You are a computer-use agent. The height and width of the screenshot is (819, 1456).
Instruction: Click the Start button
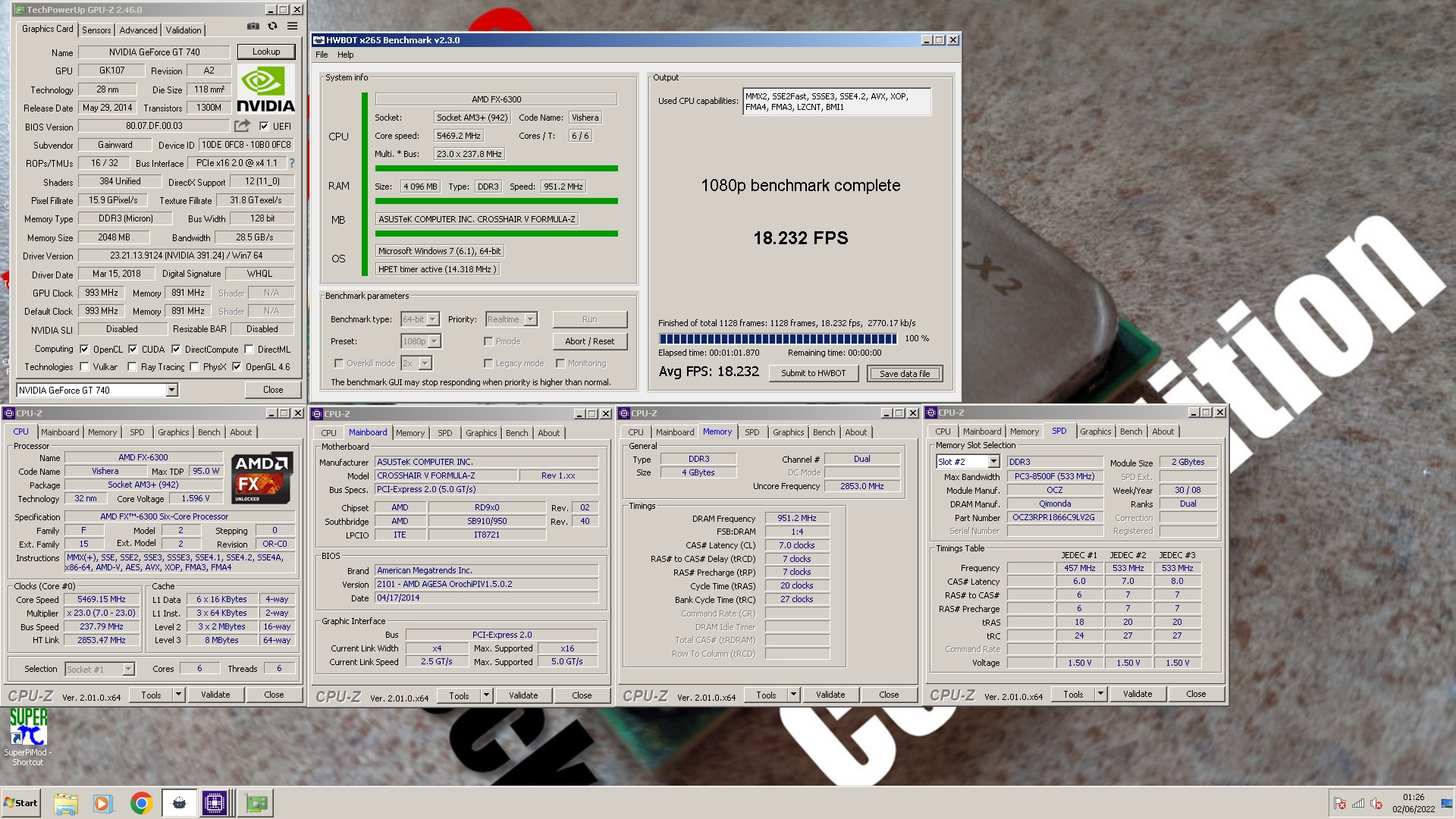tap(20, 803)
